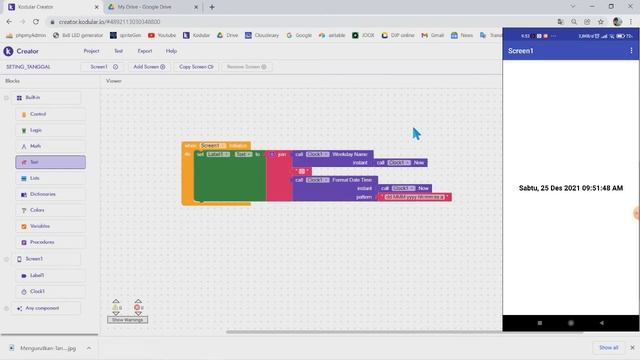Collapse the Screen1 component tree
Screen dimensions: 640x360
pos(6,259)
